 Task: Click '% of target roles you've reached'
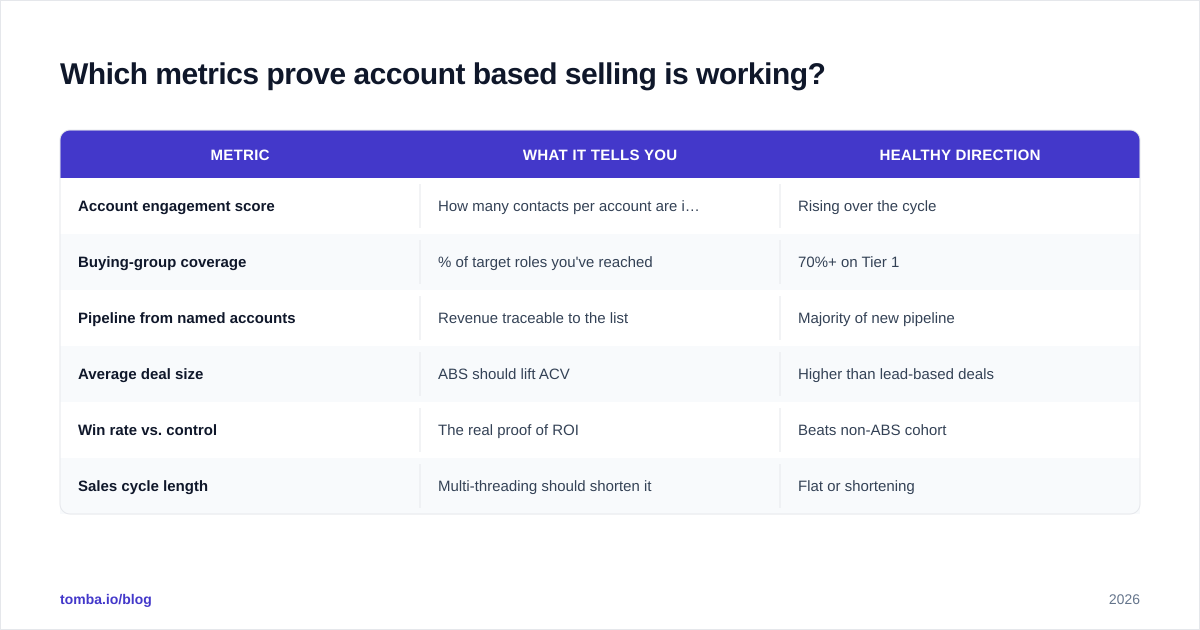point(545,262)
